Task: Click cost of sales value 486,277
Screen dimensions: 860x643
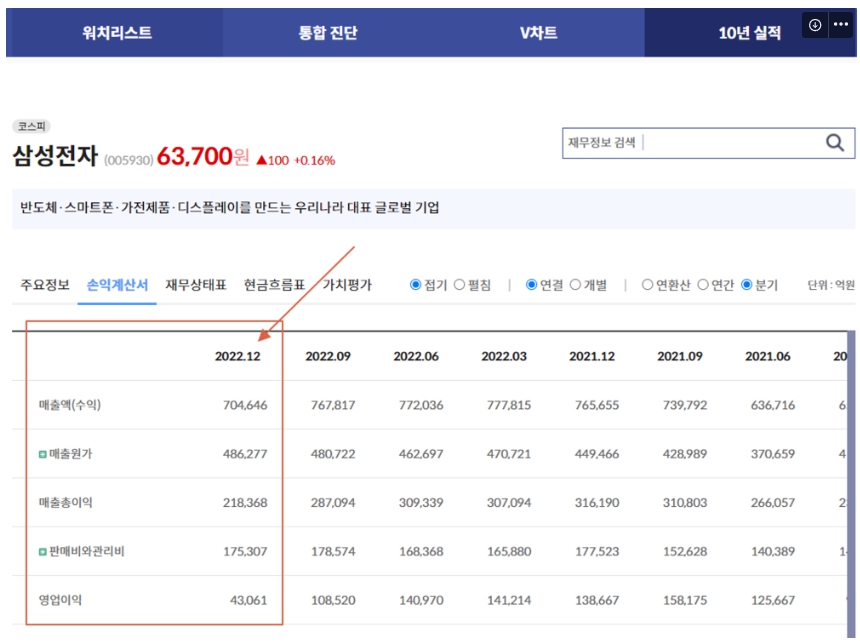Action: pyautogui.click(x=245, y=454)
